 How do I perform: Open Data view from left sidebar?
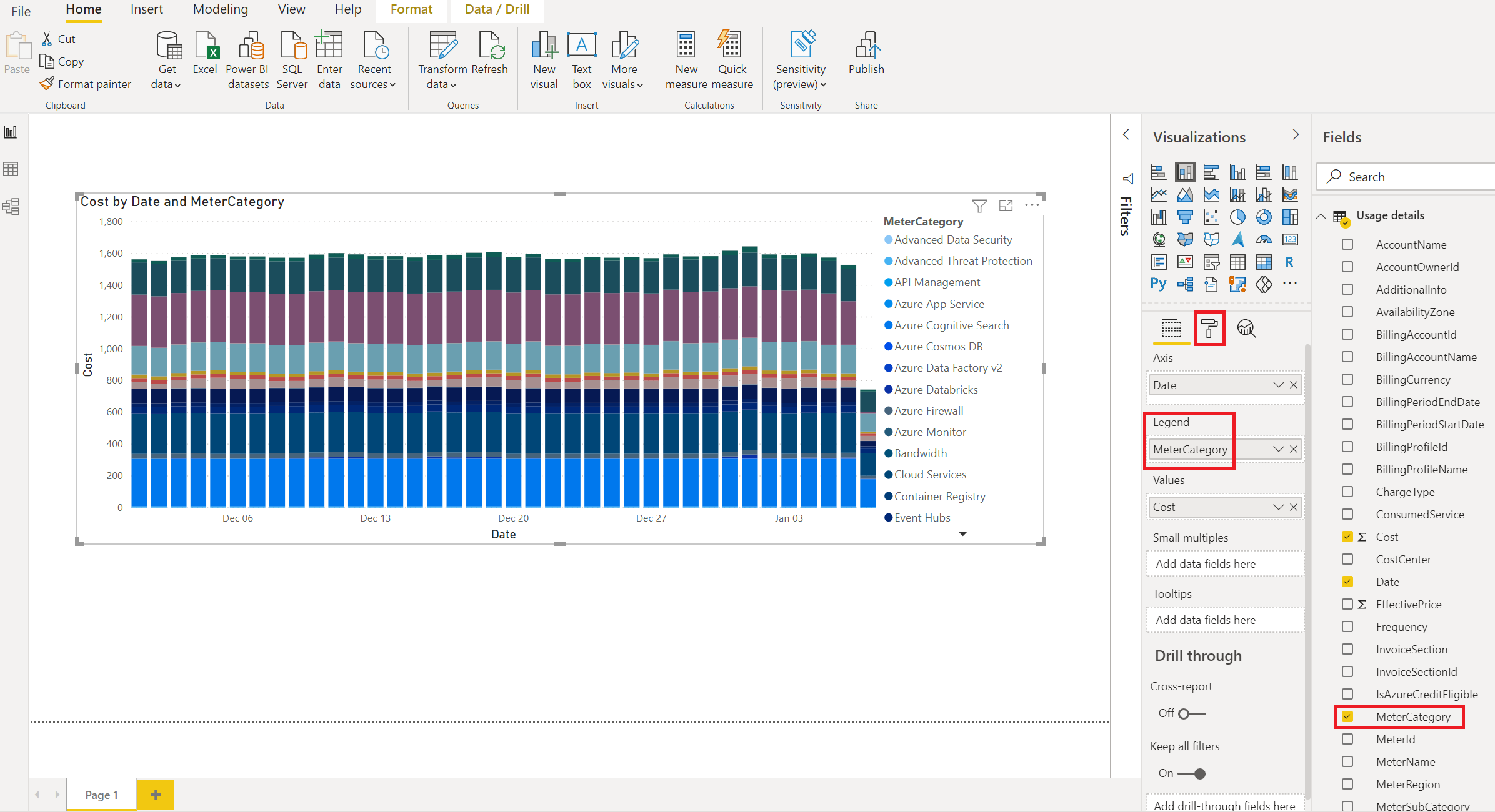pyautogui.click(x=11, y=169)
